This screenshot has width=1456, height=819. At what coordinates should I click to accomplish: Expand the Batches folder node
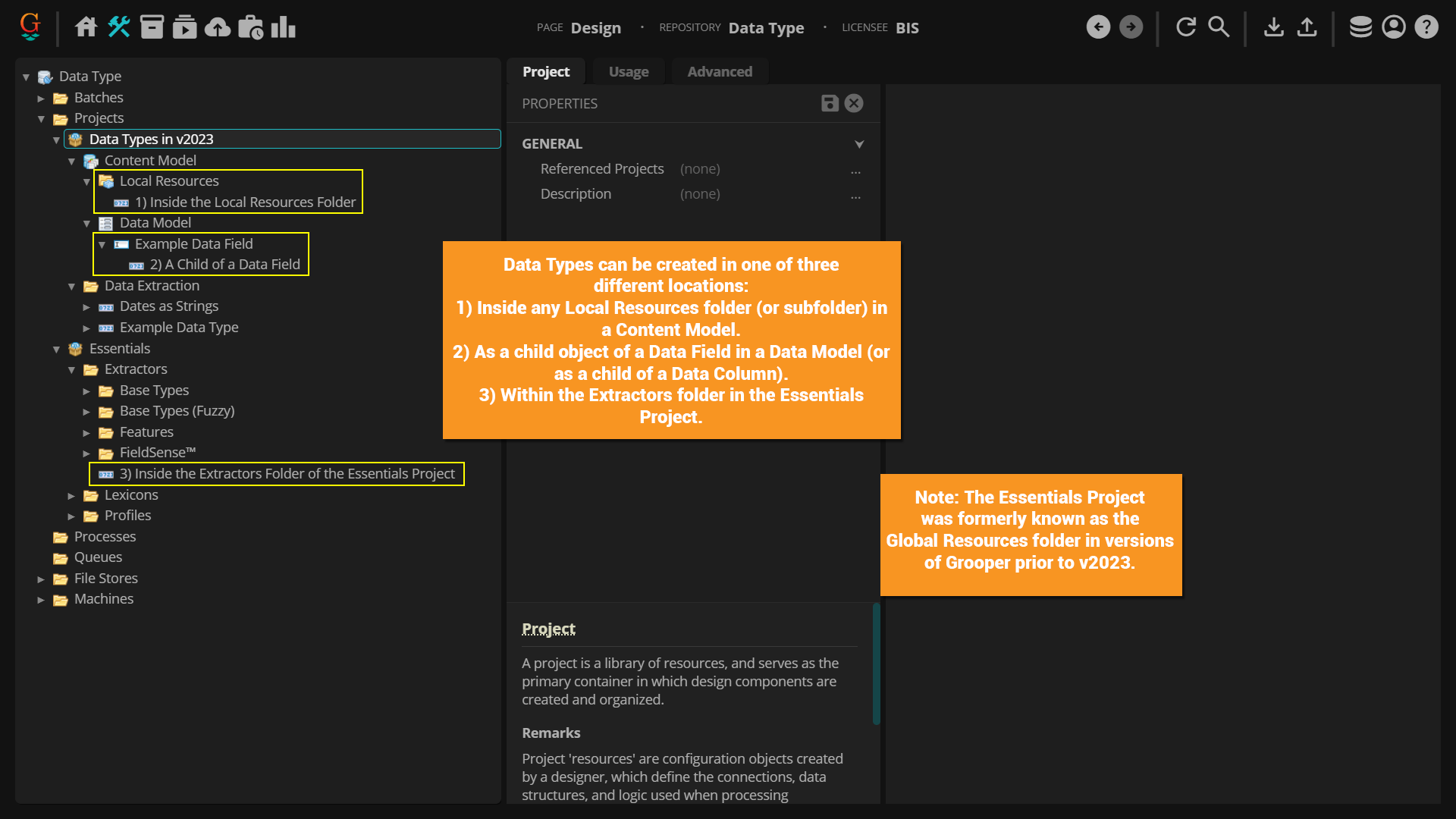41,98
